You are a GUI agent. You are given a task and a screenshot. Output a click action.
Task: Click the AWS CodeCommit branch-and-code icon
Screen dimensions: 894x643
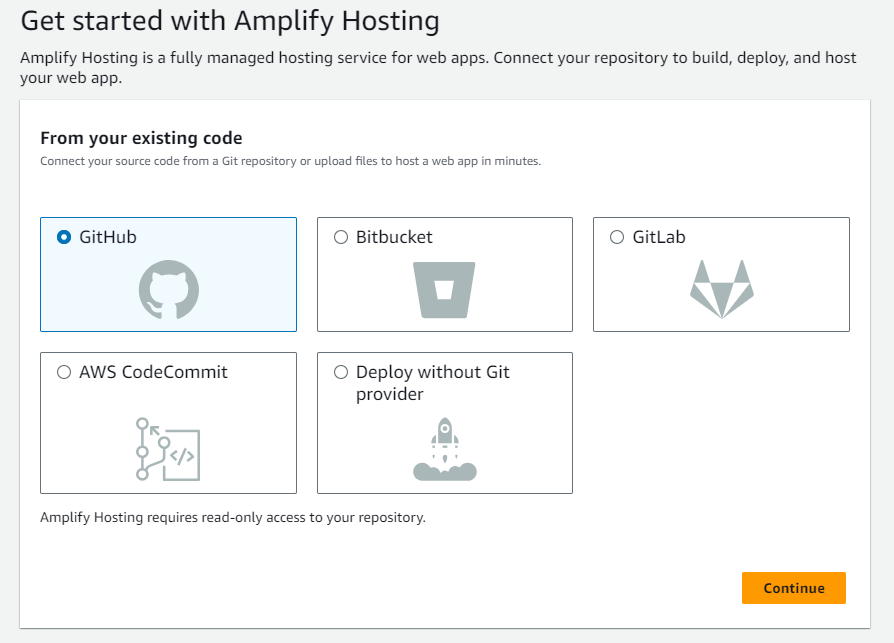(x=168, y=449)
